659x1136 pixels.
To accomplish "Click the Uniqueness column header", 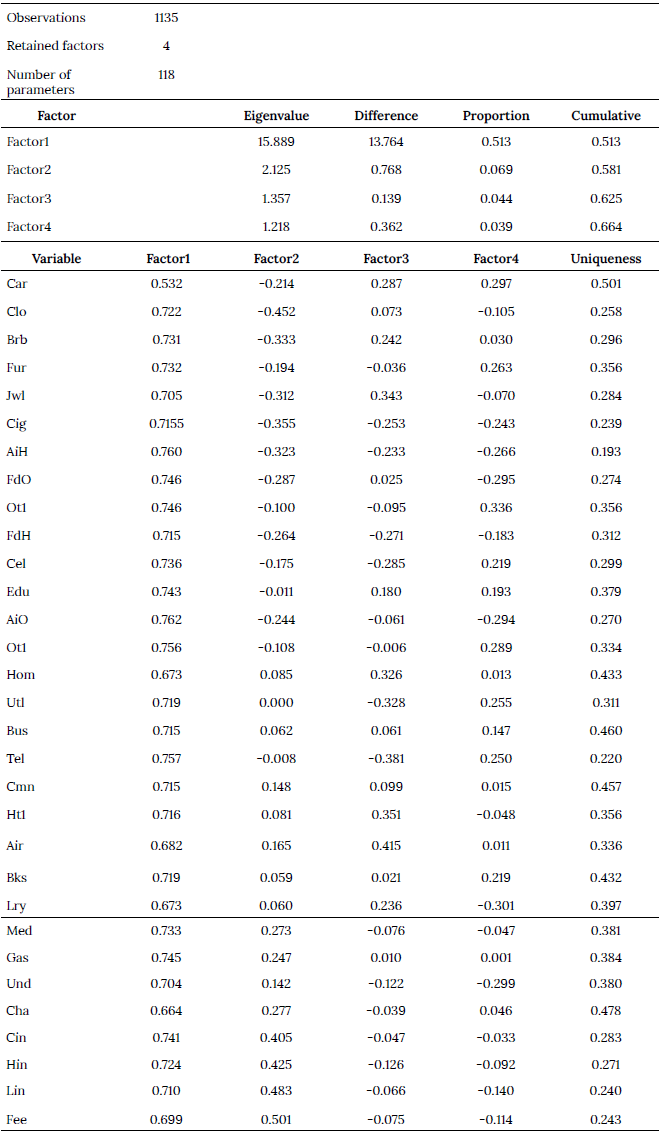I will click(606, 259).
